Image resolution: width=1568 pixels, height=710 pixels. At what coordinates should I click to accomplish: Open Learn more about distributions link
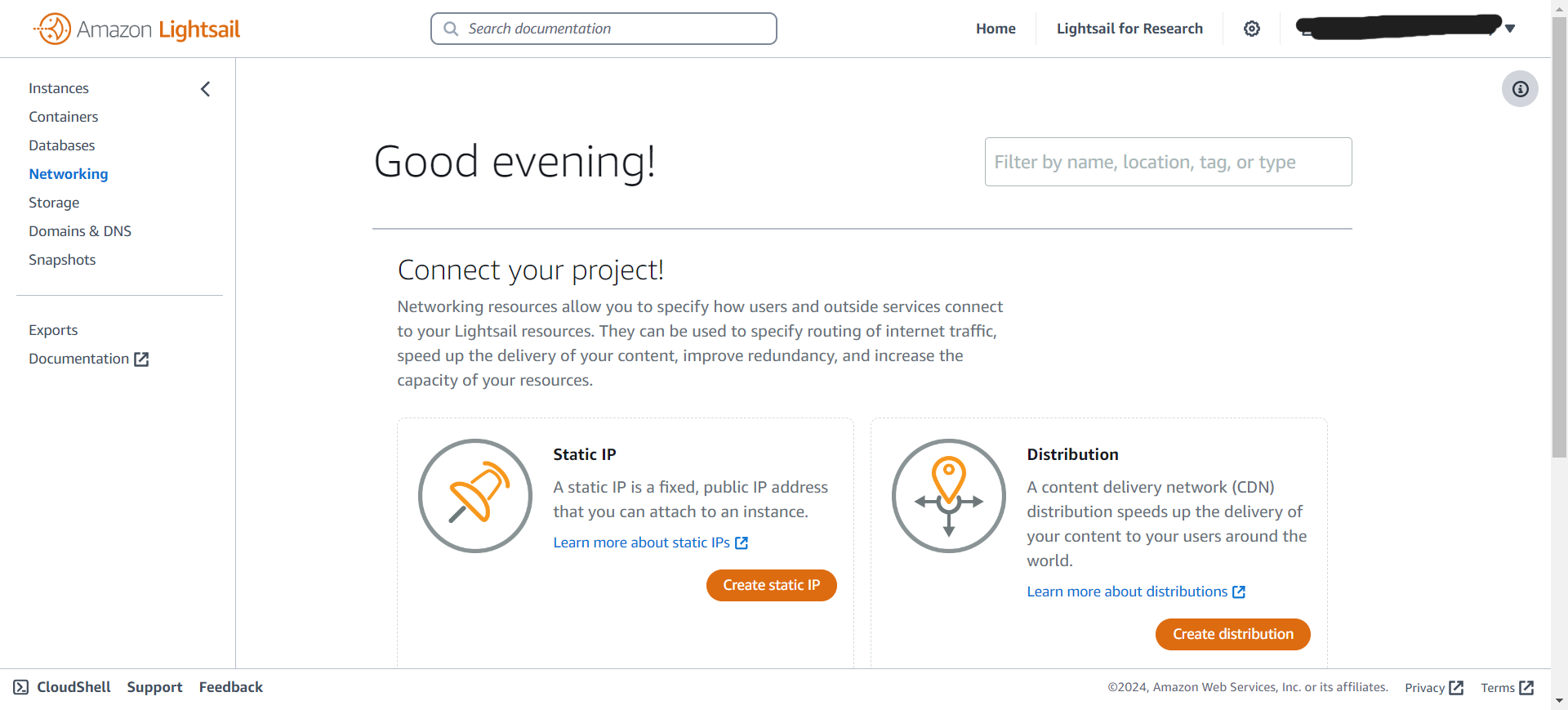click(1136, 592)
